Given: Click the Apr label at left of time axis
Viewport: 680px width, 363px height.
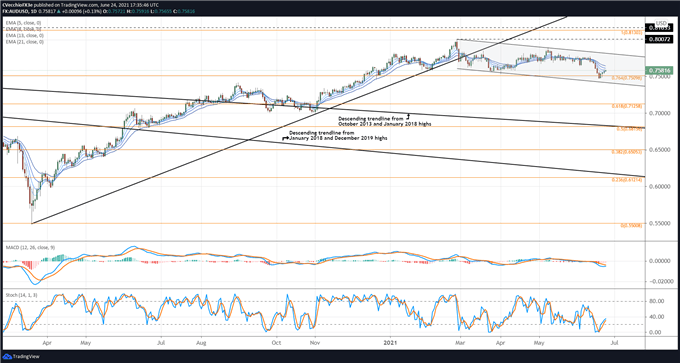Looking at the screenshot, I should (x=47, y=342).
